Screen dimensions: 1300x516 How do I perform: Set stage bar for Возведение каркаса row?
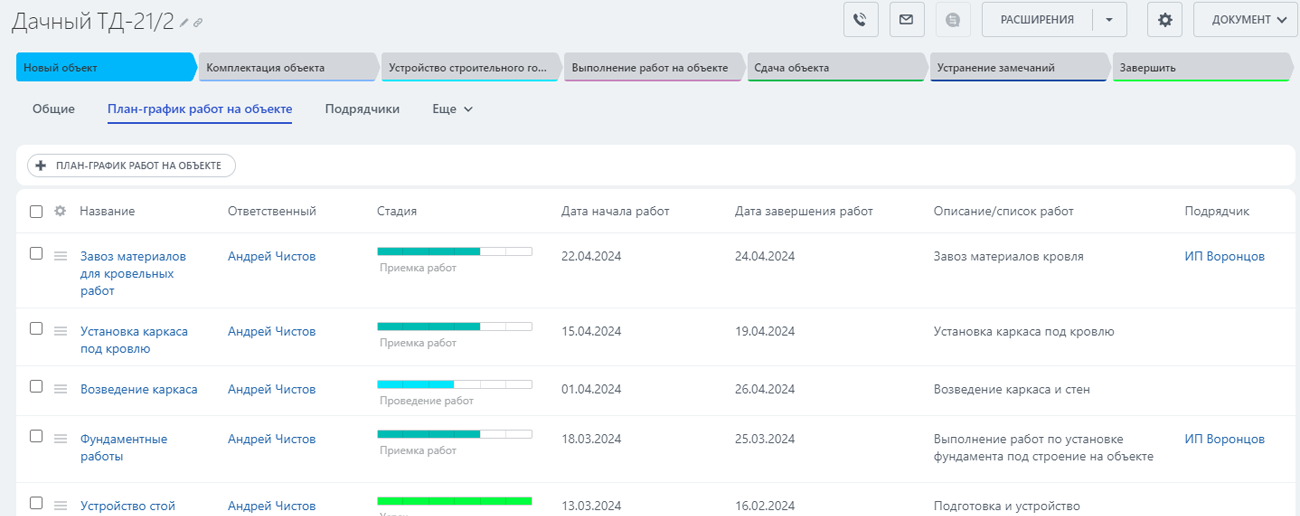pyautogui.click(x=454, y=384)
